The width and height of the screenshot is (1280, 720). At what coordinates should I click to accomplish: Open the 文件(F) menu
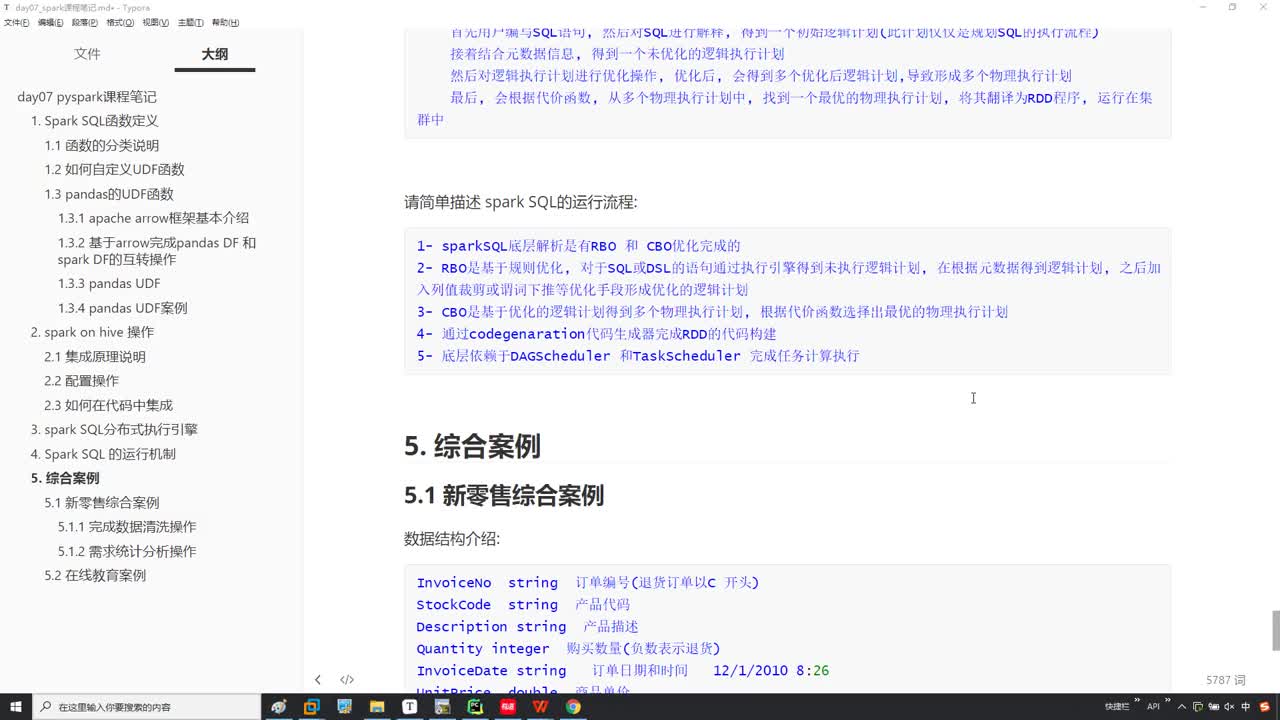point(16,22)
